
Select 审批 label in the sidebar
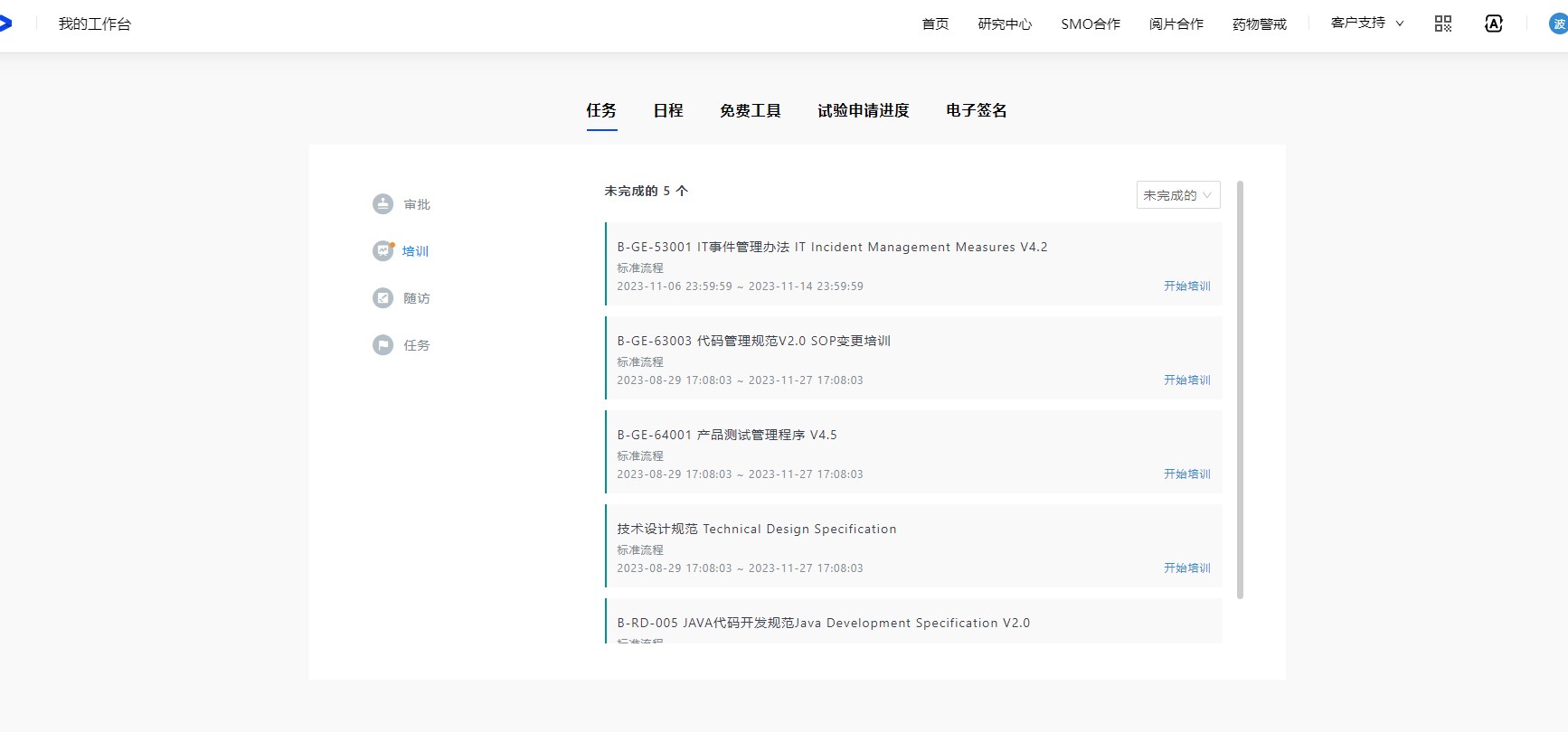[x=417, y=205]
